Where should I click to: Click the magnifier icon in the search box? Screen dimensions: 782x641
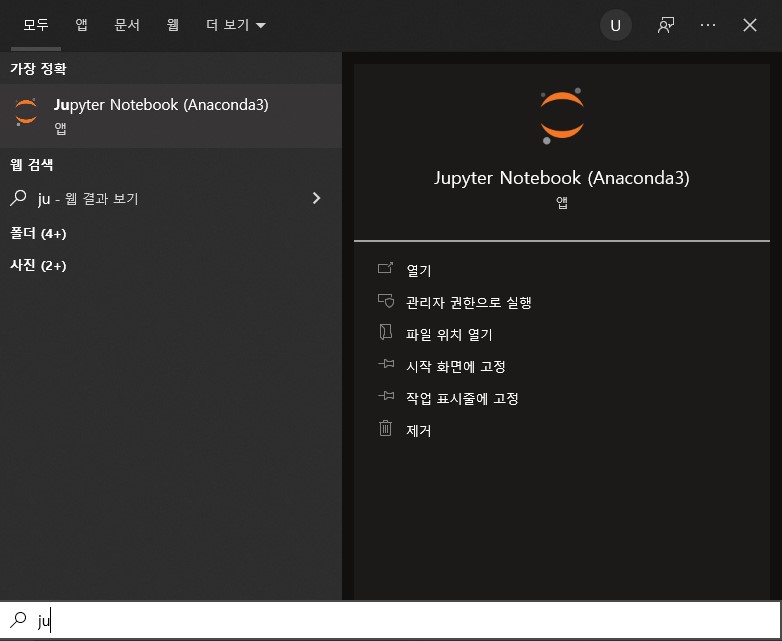pos(18,620)
